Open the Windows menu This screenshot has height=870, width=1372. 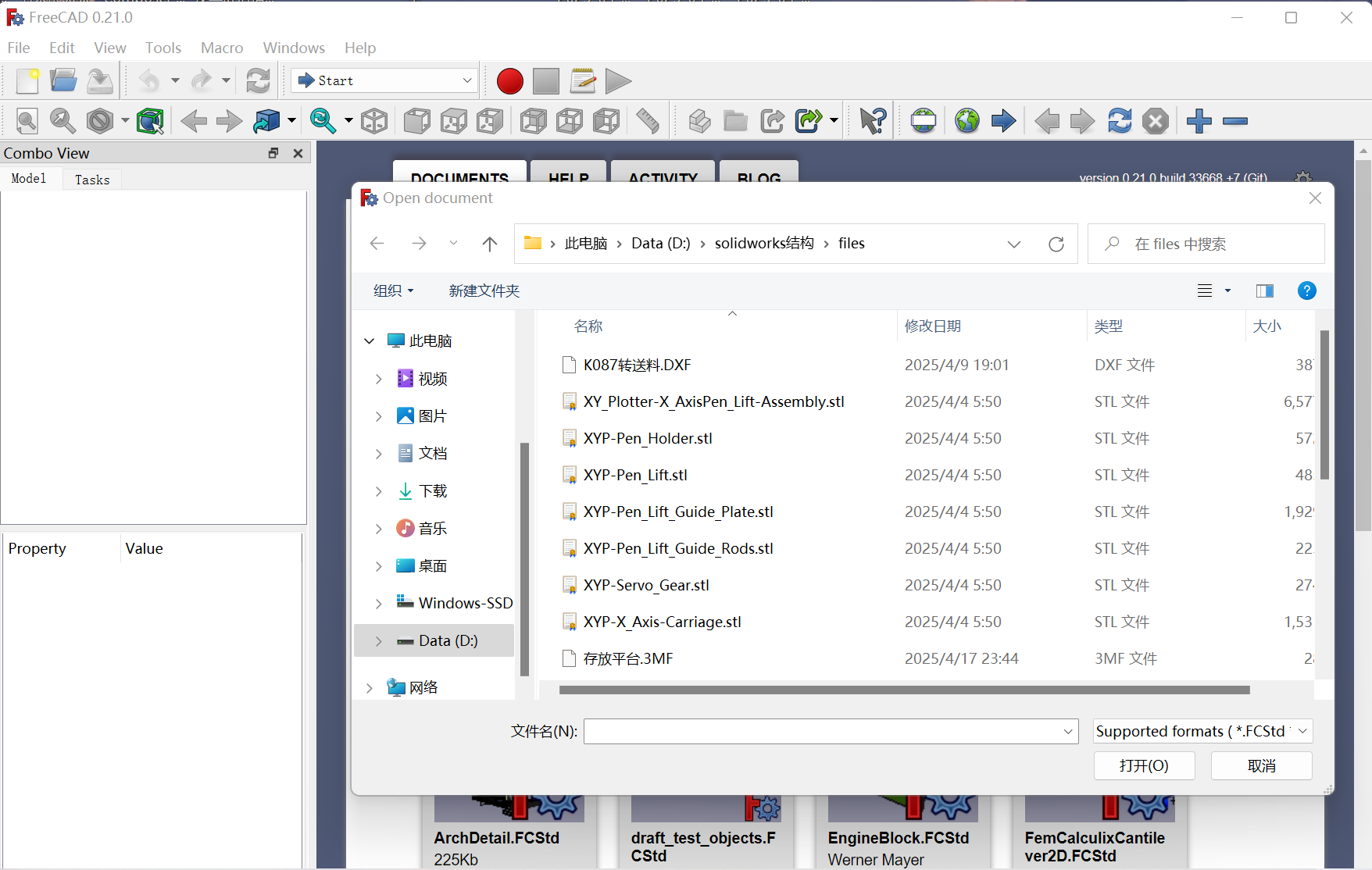pos(294,48)
